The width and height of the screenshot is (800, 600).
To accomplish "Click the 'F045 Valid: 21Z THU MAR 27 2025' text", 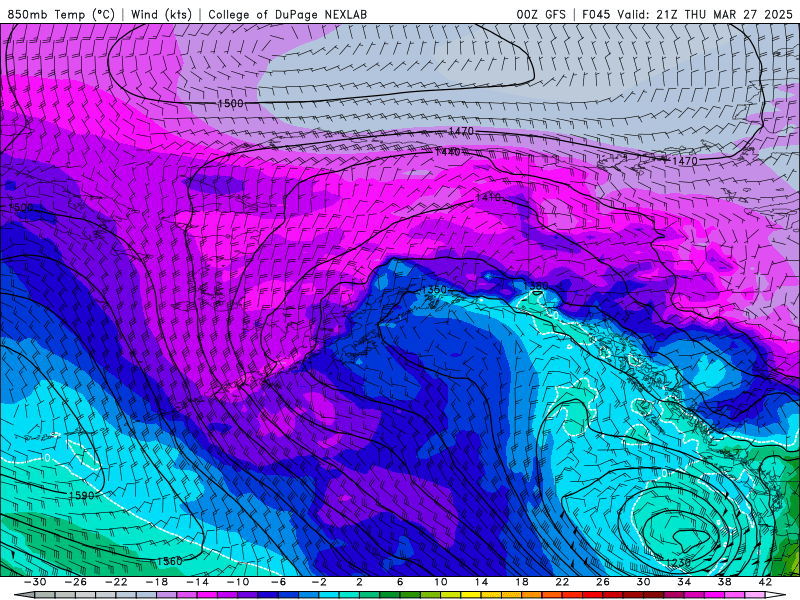I will pos(687,14).
